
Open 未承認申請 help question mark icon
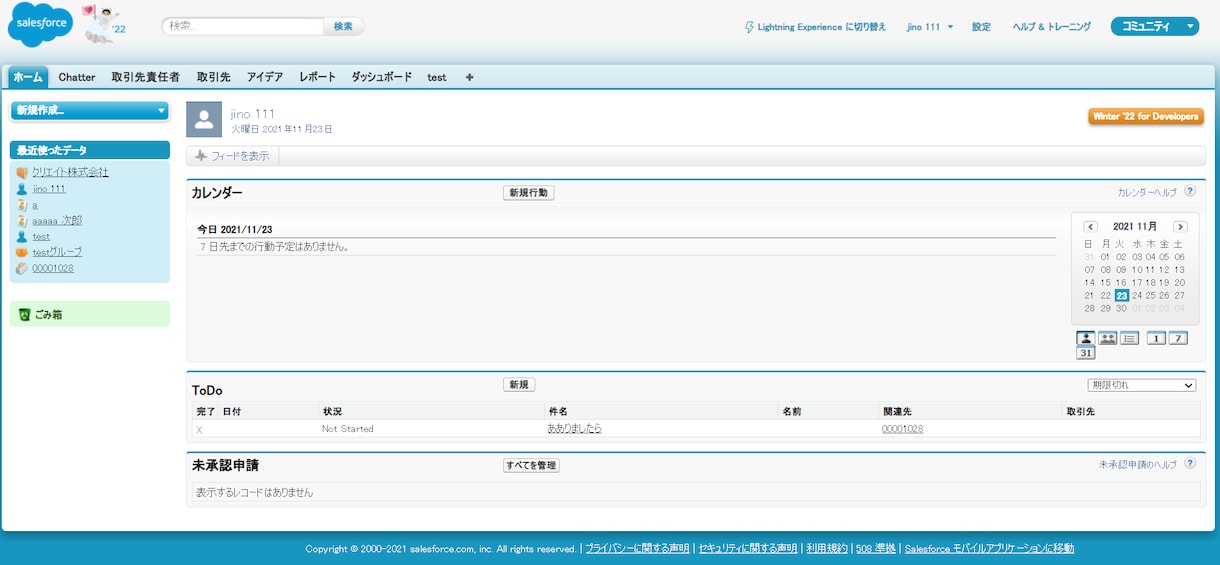[x=1190, y=464]
